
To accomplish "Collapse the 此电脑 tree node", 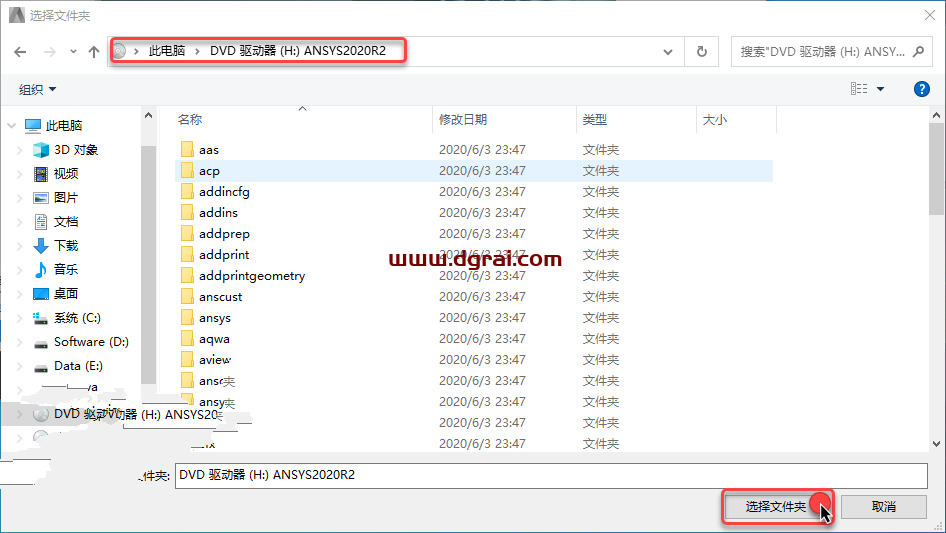I will tap(11, 126).
